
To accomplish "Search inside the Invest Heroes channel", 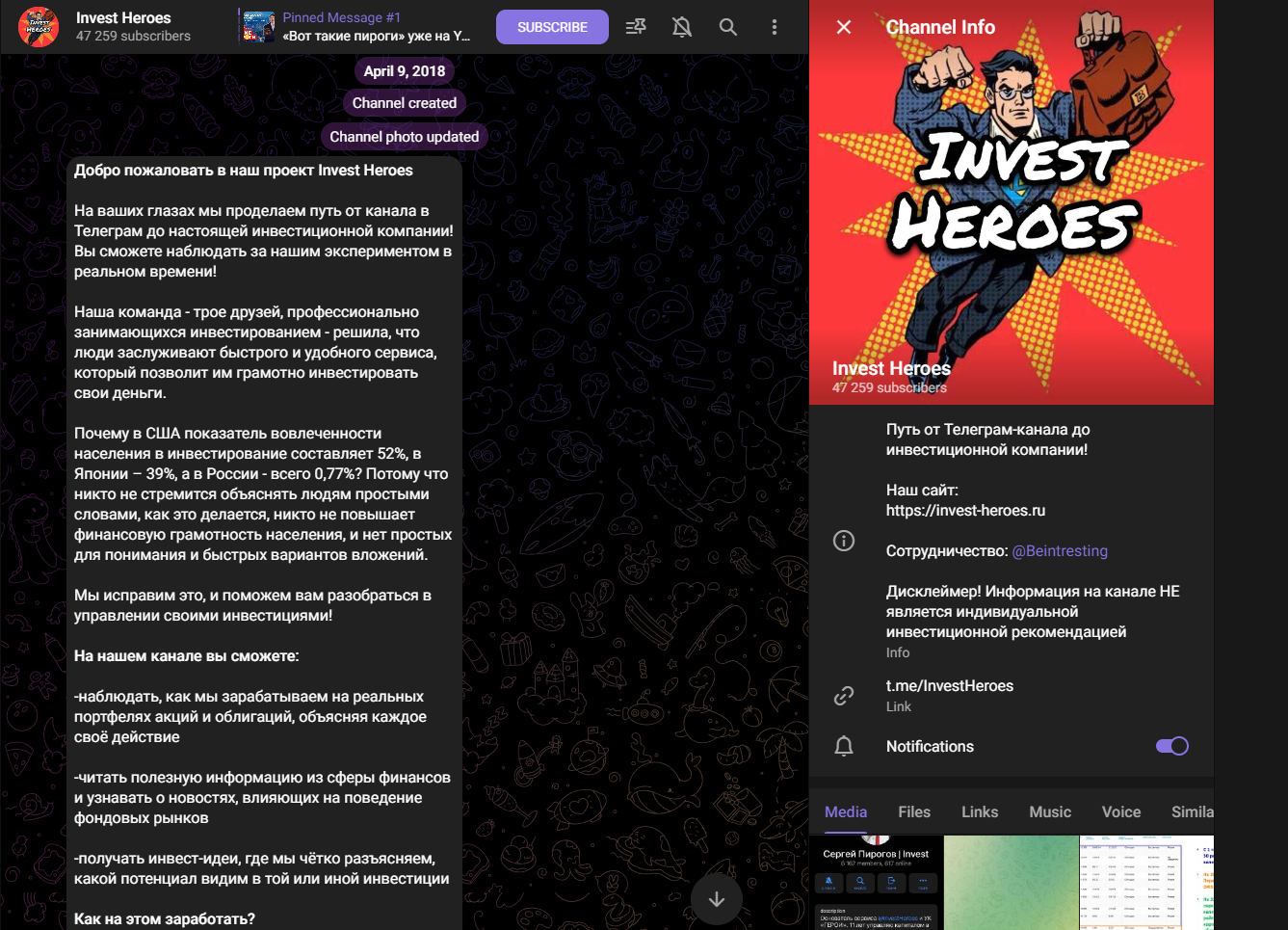I will [728, 27].
